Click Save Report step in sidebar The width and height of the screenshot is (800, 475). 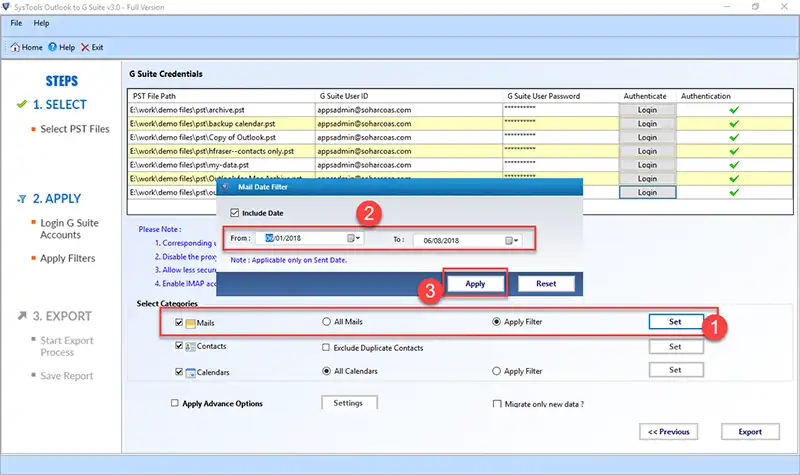pyautogui.click(x=67, y=376)
